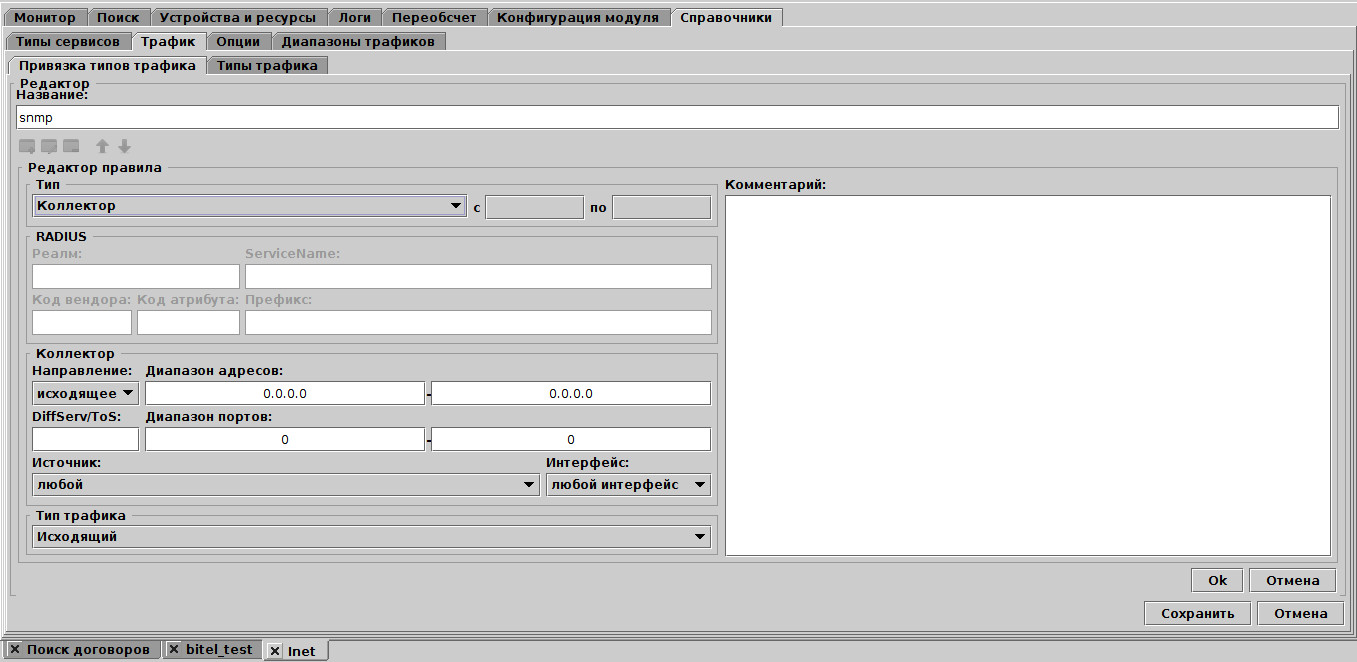Close the bitel_test tab
The height and width of the screenshot is (662, 1357).
point(173,649)
